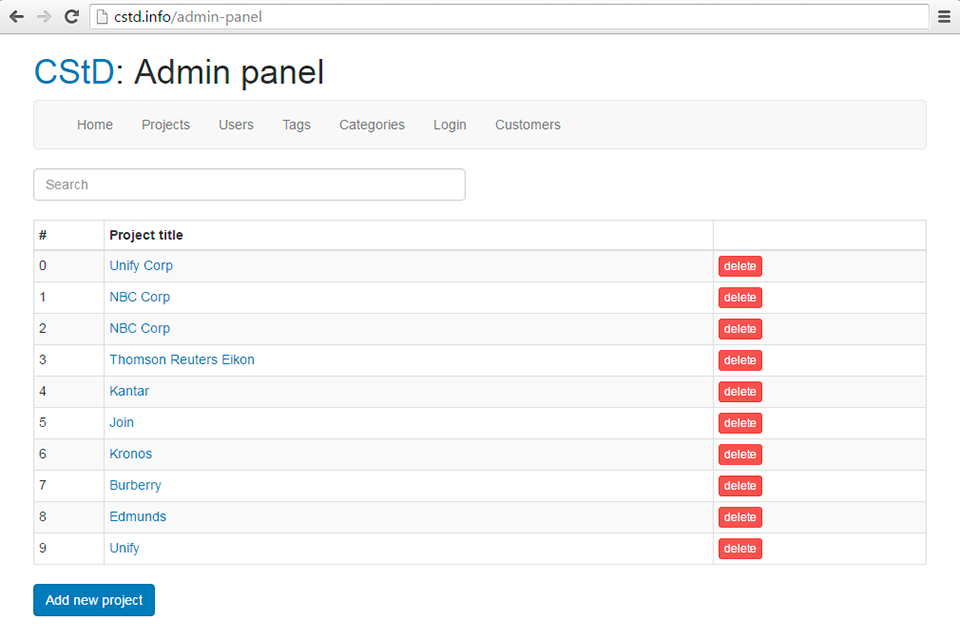Image resolution: width=960 pixels, height=640 pixels.
Task: Click the Add new project button
Action: click(x=94, y=600)
